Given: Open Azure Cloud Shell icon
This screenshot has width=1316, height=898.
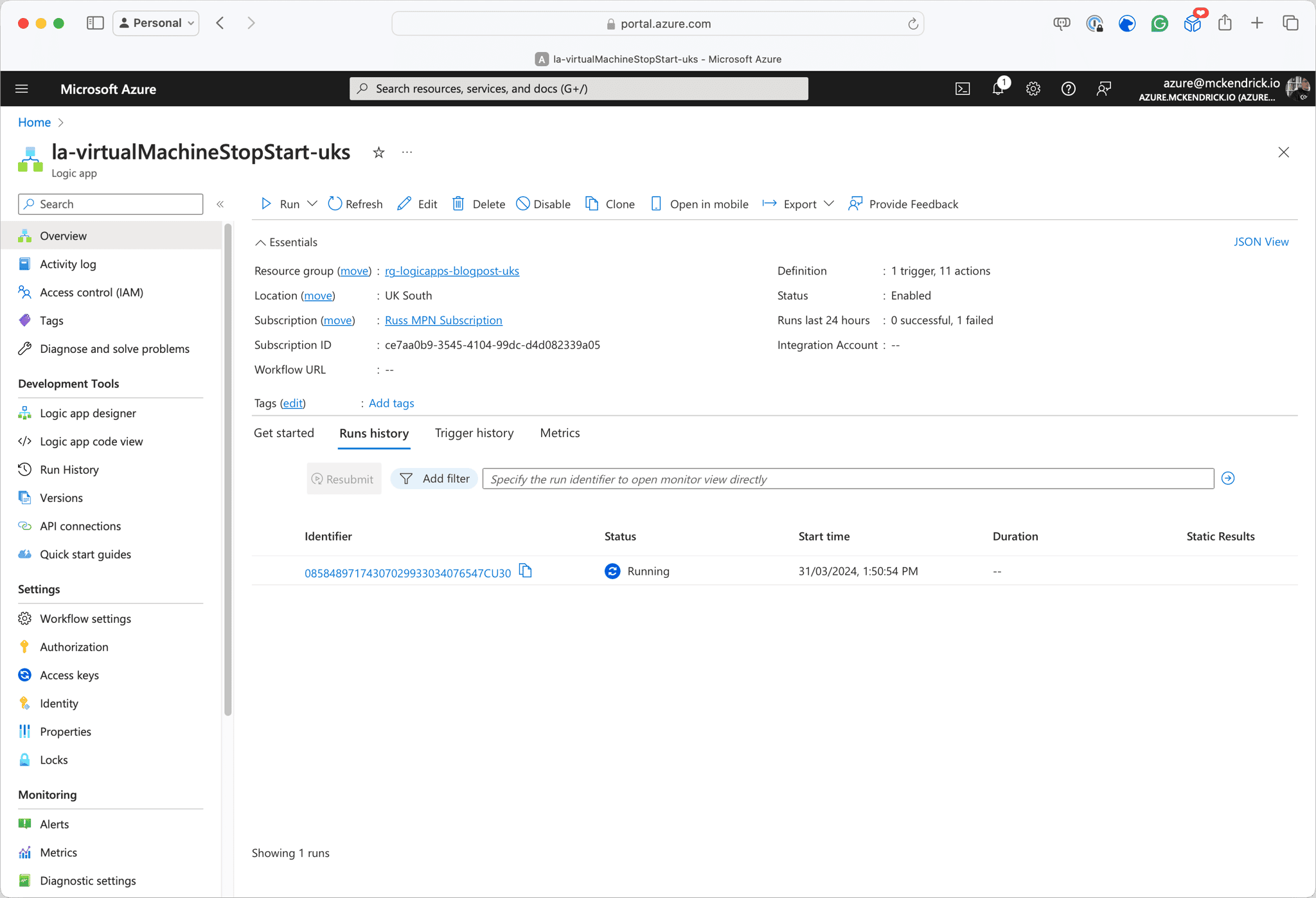Looking at the screenshot, I should (x=962, y=89).
